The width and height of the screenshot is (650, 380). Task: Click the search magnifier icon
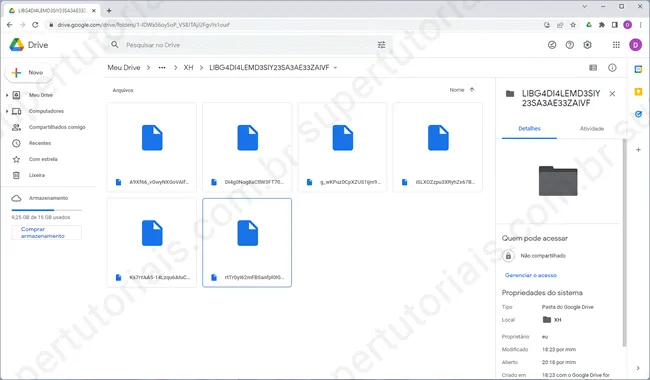click(115, 45)
